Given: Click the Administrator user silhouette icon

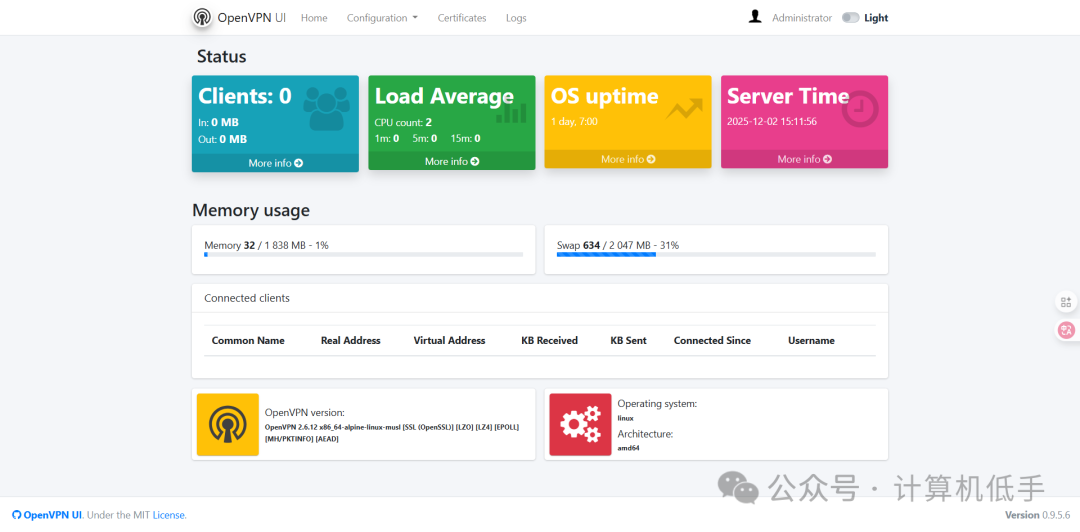Looking at the screenshot, I should [x=755, y=17].
